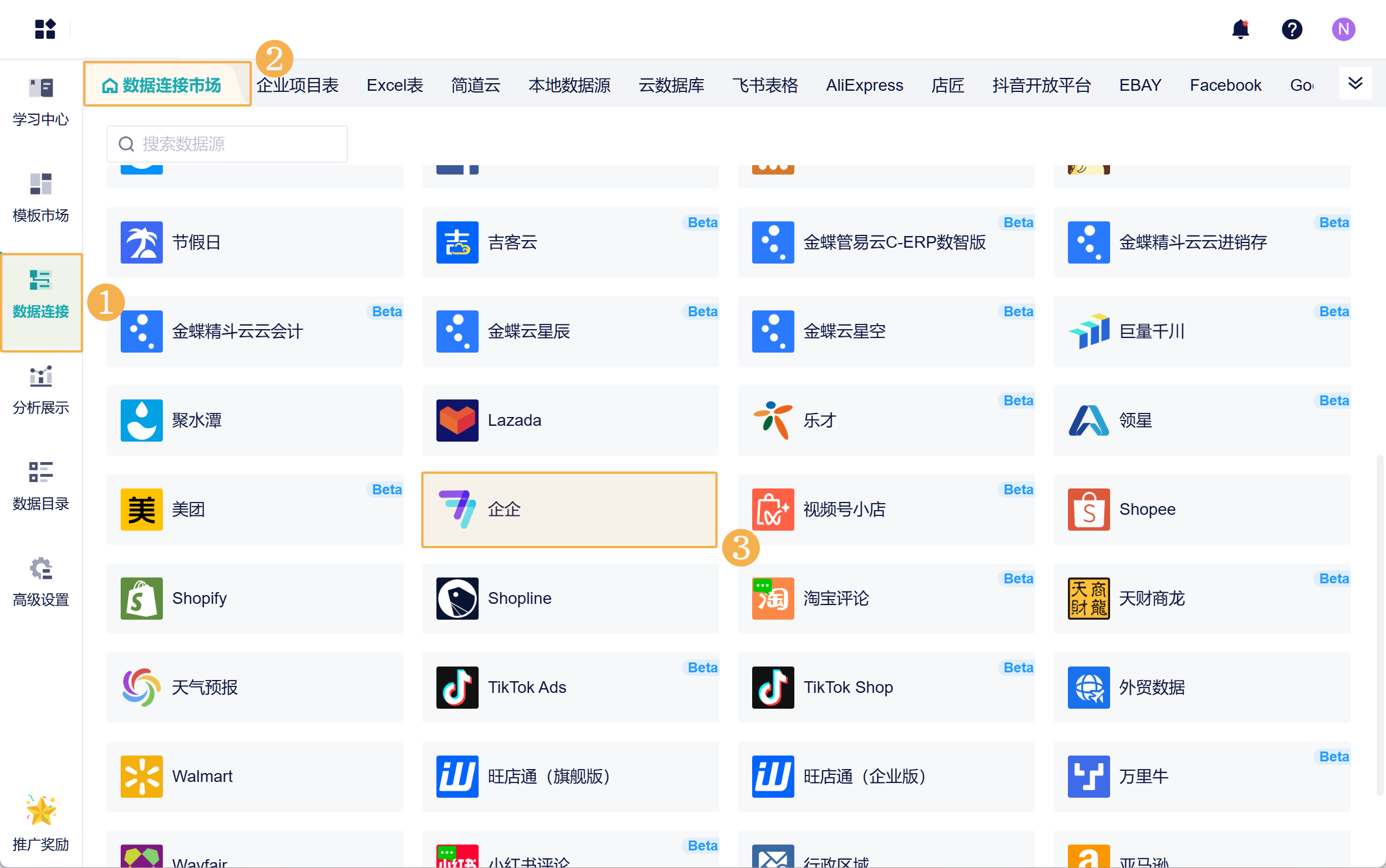Viewport: 1386px width, 868px height.
Task: Open 模板市场 sidebar item
Action: click(41, 198)
